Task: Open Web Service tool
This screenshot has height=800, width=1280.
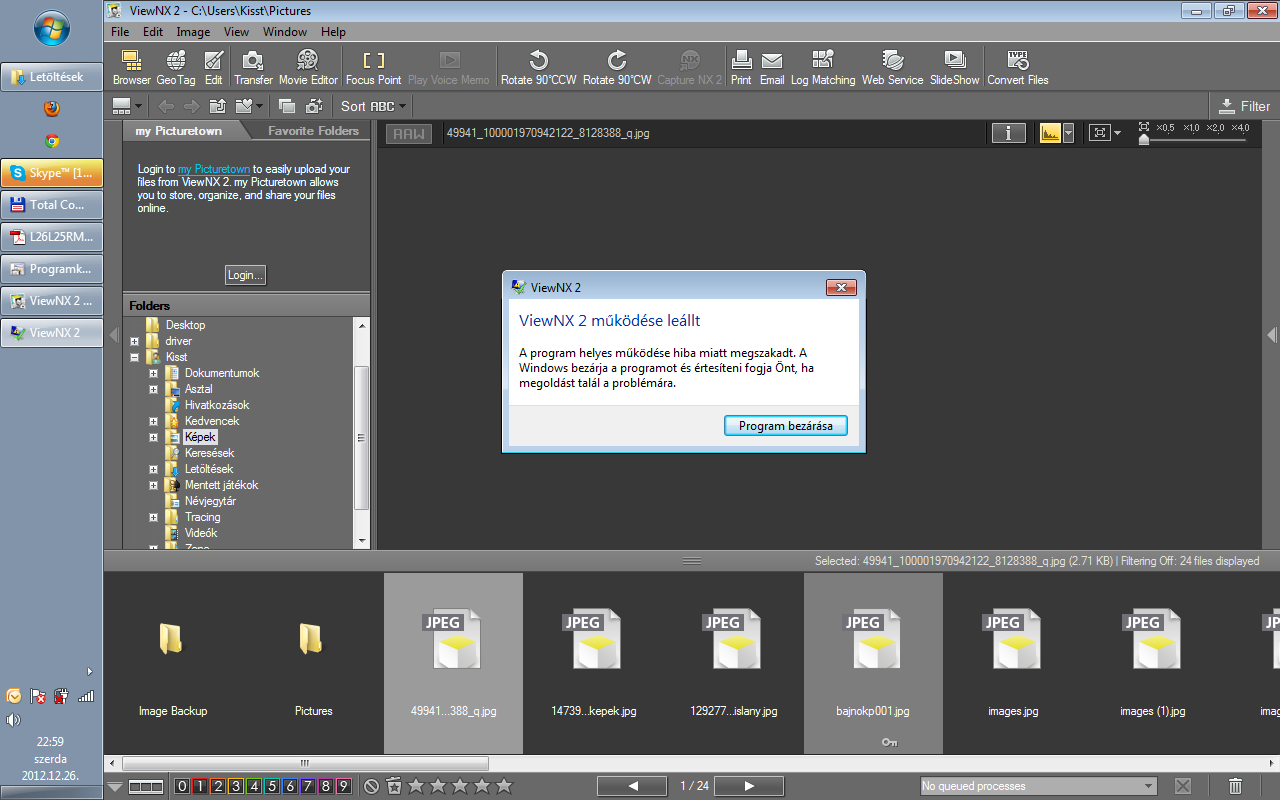Action: (x=892, y=67)
